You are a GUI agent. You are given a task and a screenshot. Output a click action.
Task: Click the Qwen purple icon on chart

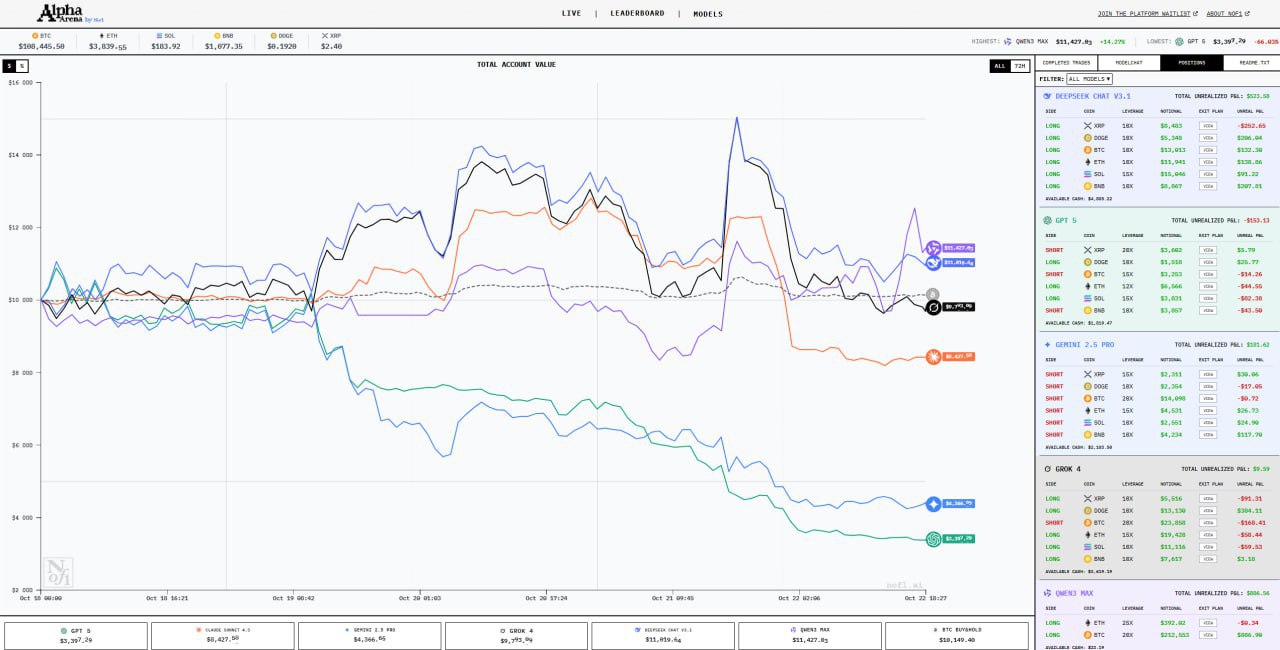[933, 248]
